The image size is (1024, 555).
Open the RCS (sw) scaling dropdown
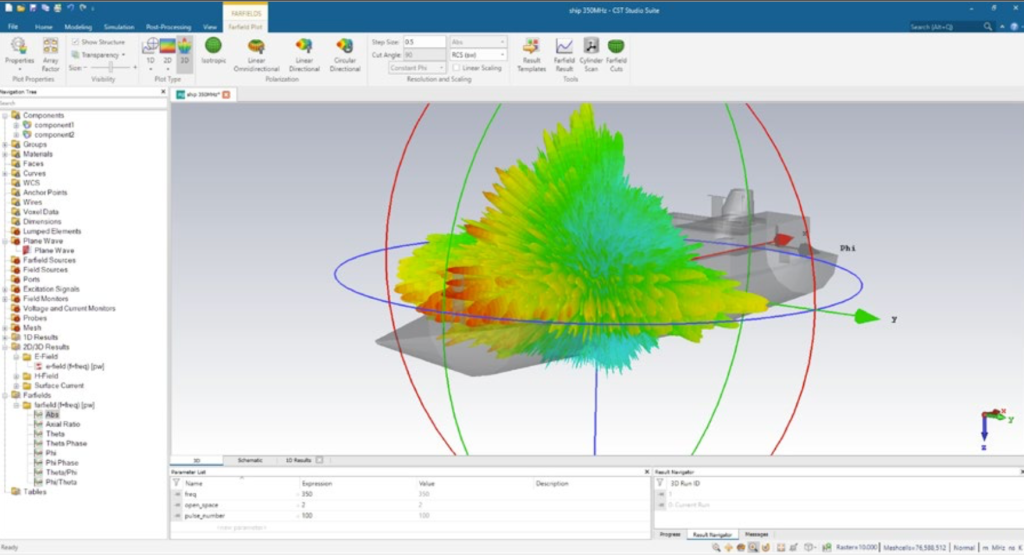click(x=478, y=55)
